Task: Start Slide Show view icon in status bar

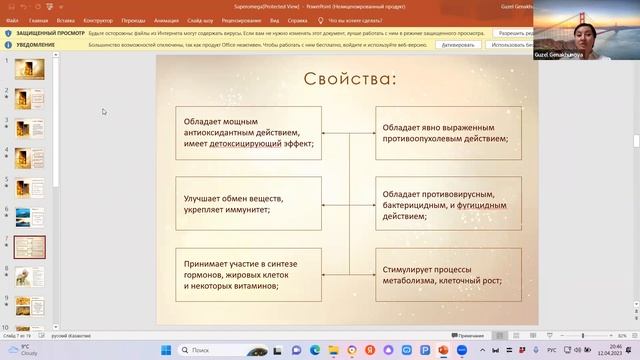Action: tap(549, 336)
